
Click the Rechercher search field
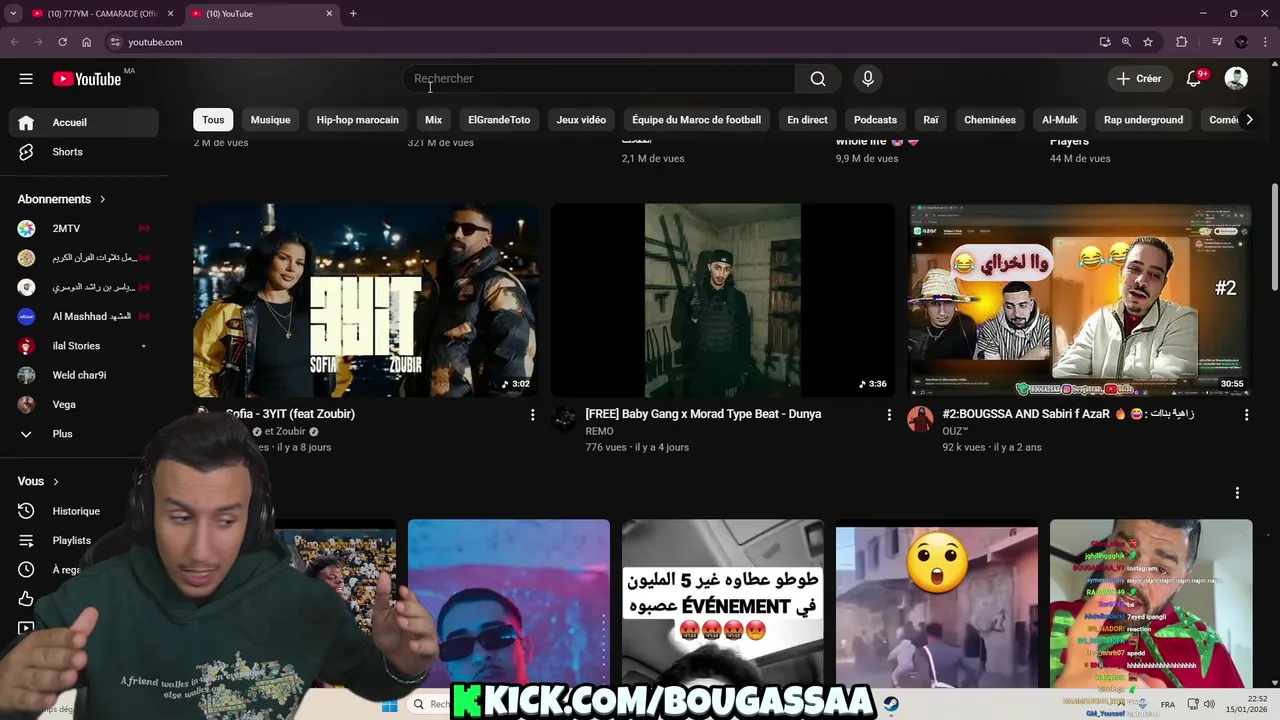pyautogui.click(x=599, y=79)
